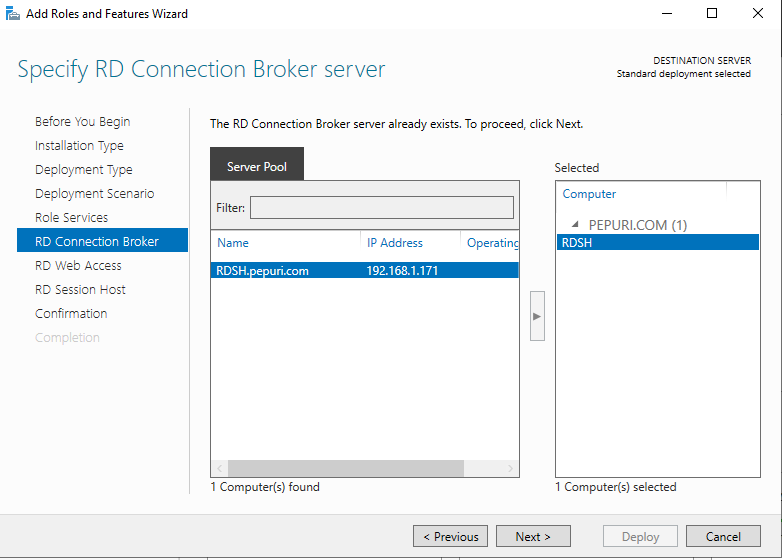
Task: Go to RD Session Host step
Action: [x=80, y=289]
